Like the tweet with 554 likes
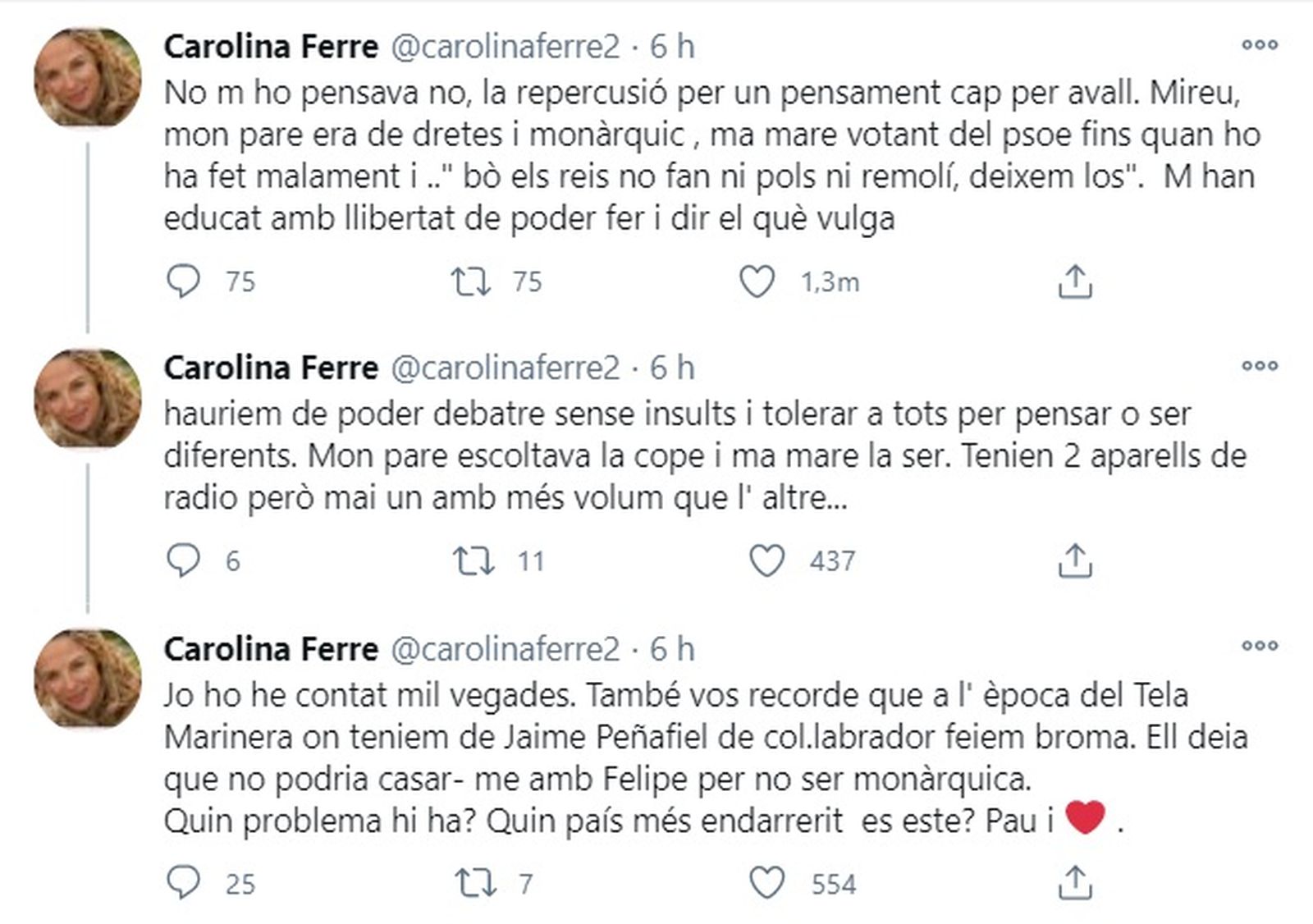The image size is (1313, 924). [x=767, y=883]
